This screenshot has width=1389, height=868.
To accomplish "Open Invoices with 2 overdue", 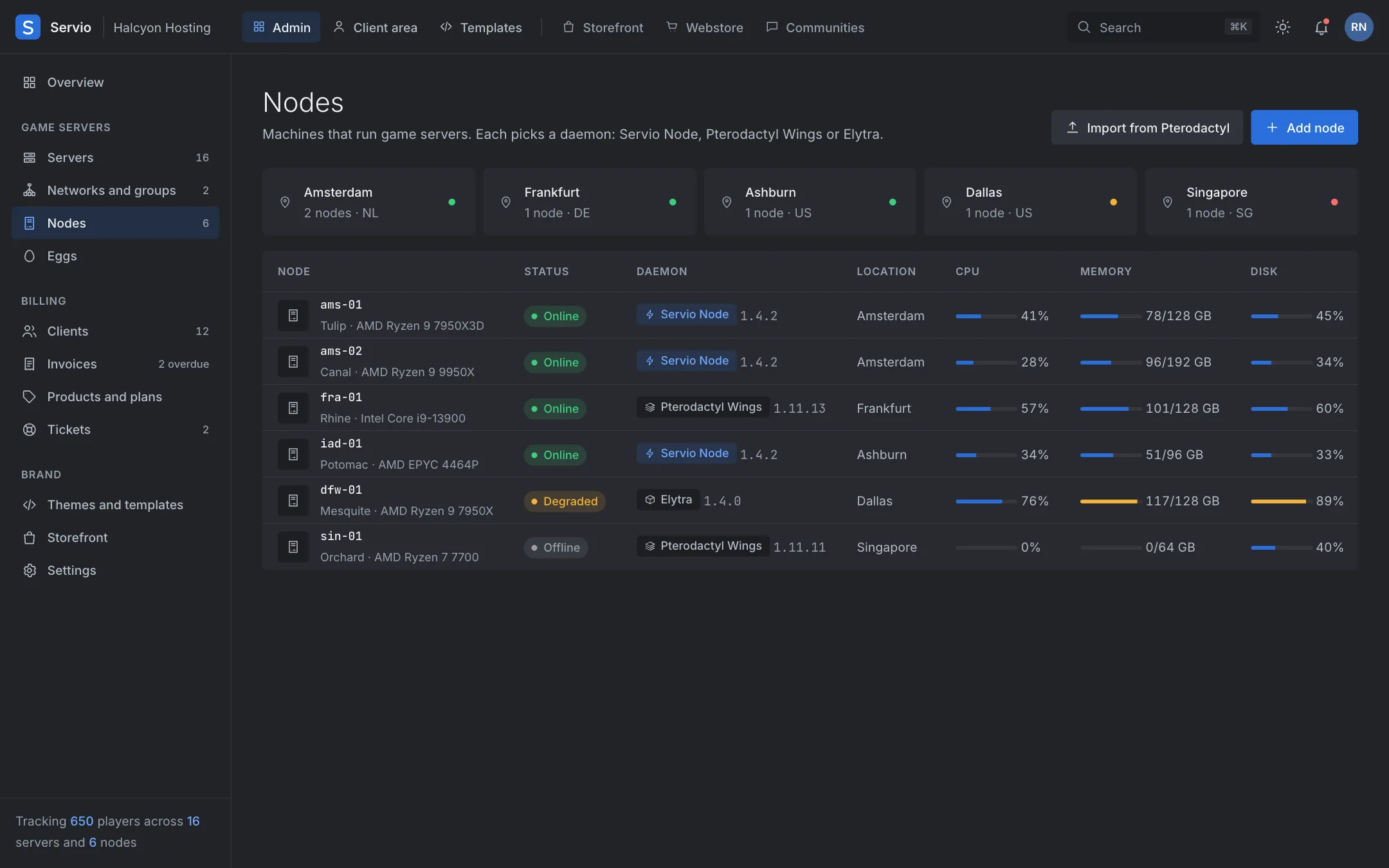I will [115, 364].
